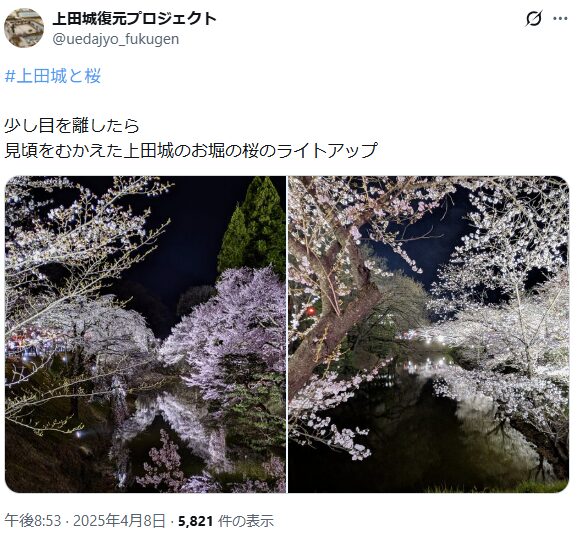
Task: Open the 上田城復元プロジェクト display name
Action: tap(135, 19)
